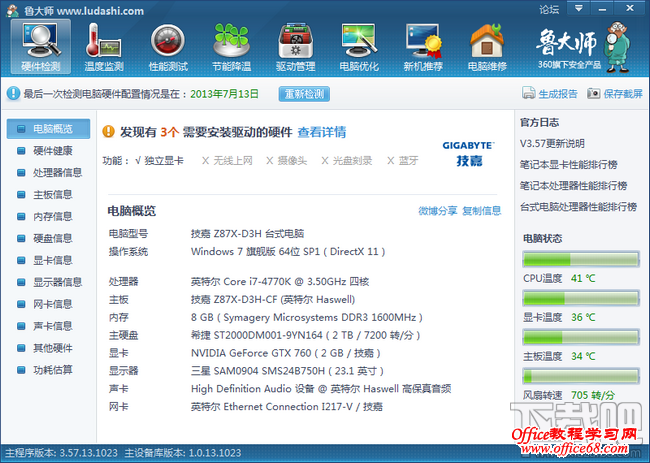Open the 论坛 forum link
This screenshot has width=650, height=463.
coord(549,10)
